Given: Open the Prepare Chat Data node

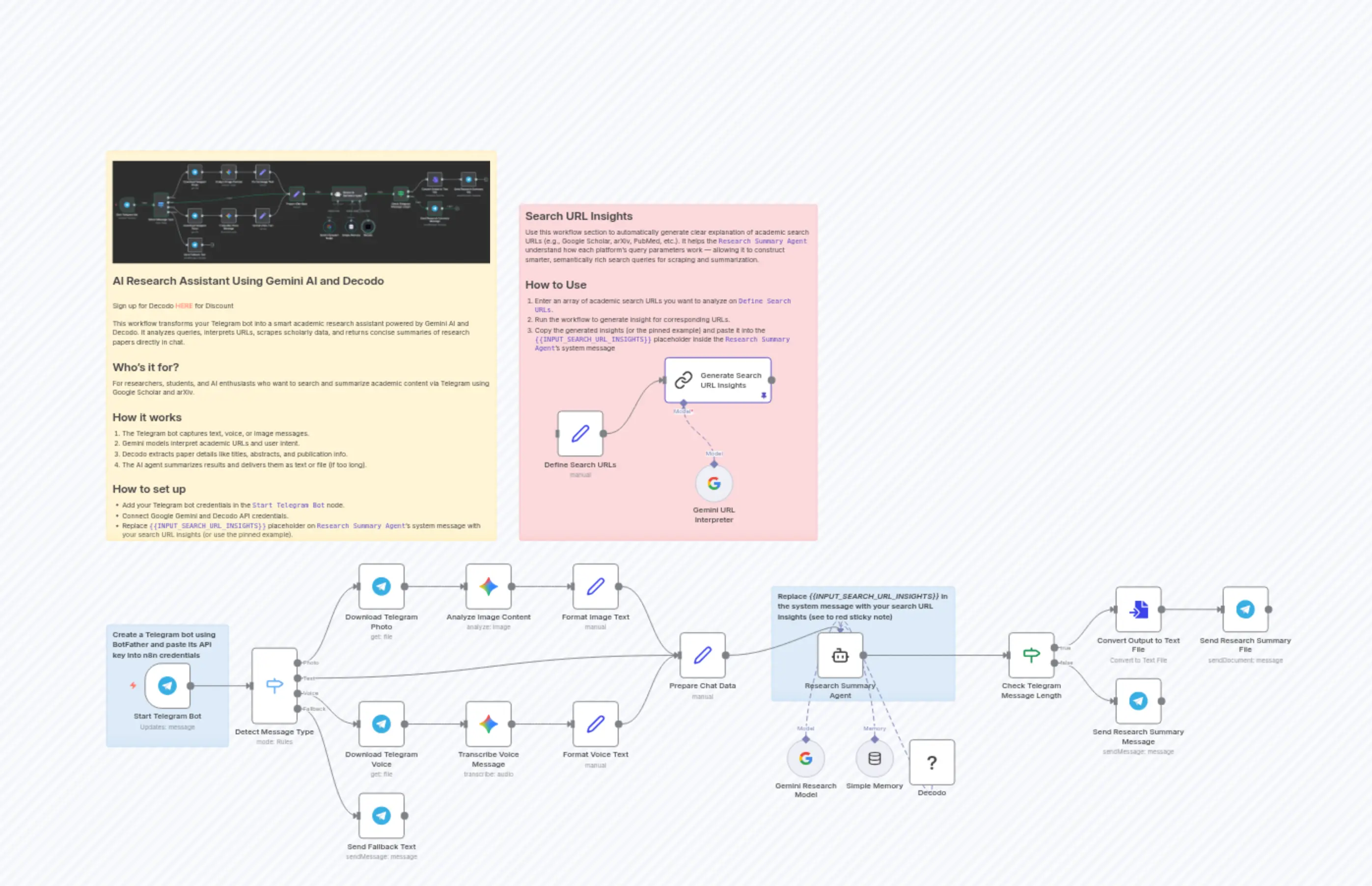Looking at the screenshot, I should click(x=703, y=655).
